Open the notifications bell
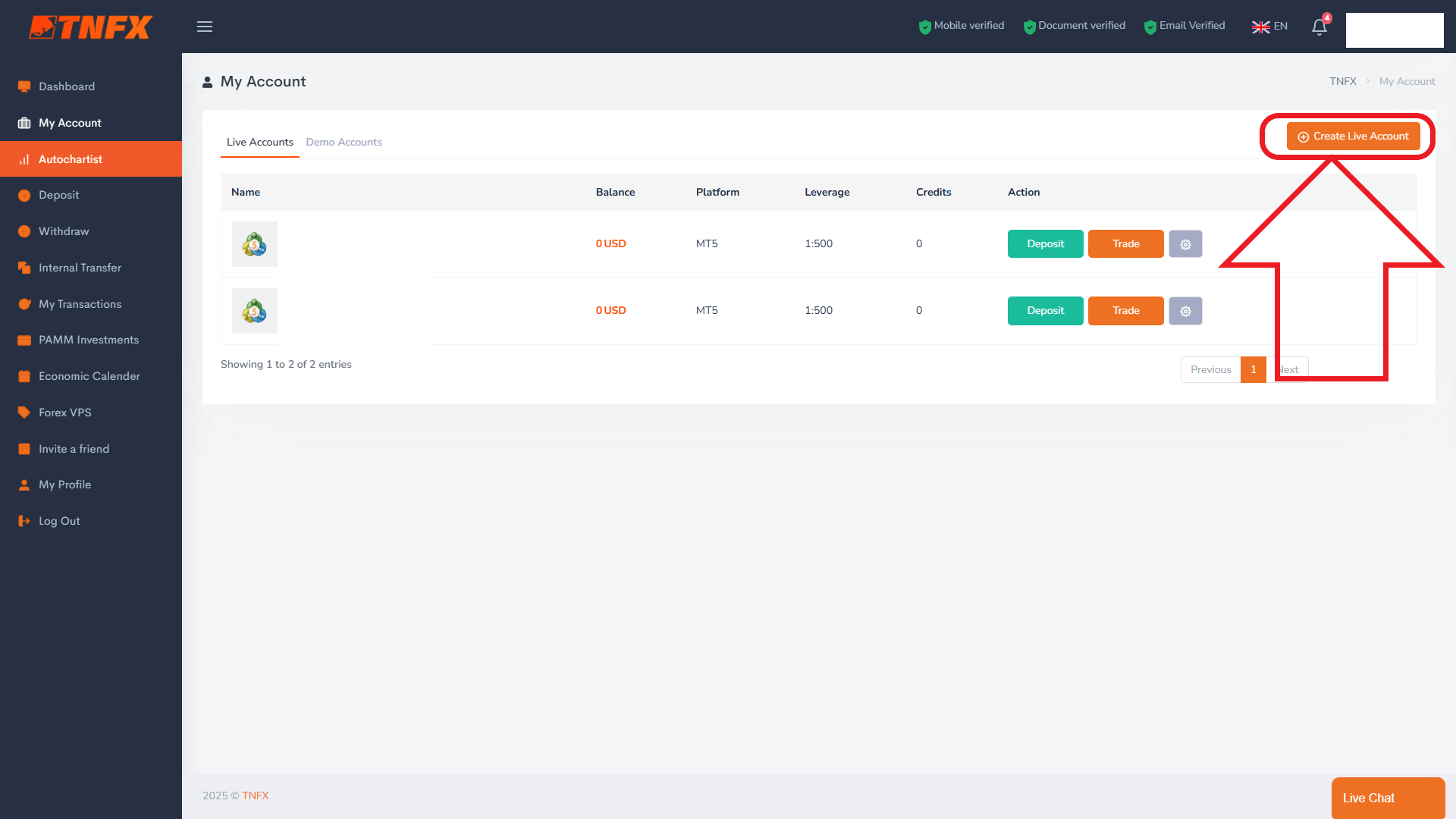 (1319, 27)
